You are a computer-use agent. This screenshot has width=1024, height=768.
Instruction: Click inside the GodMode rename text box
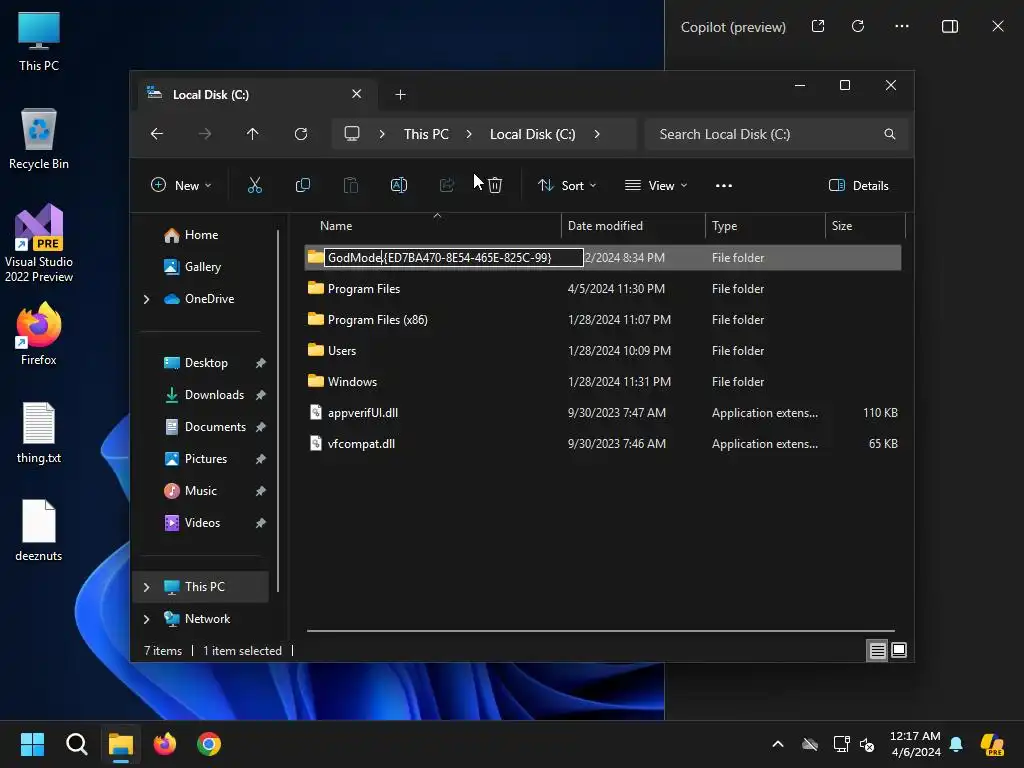click(454, 258)
